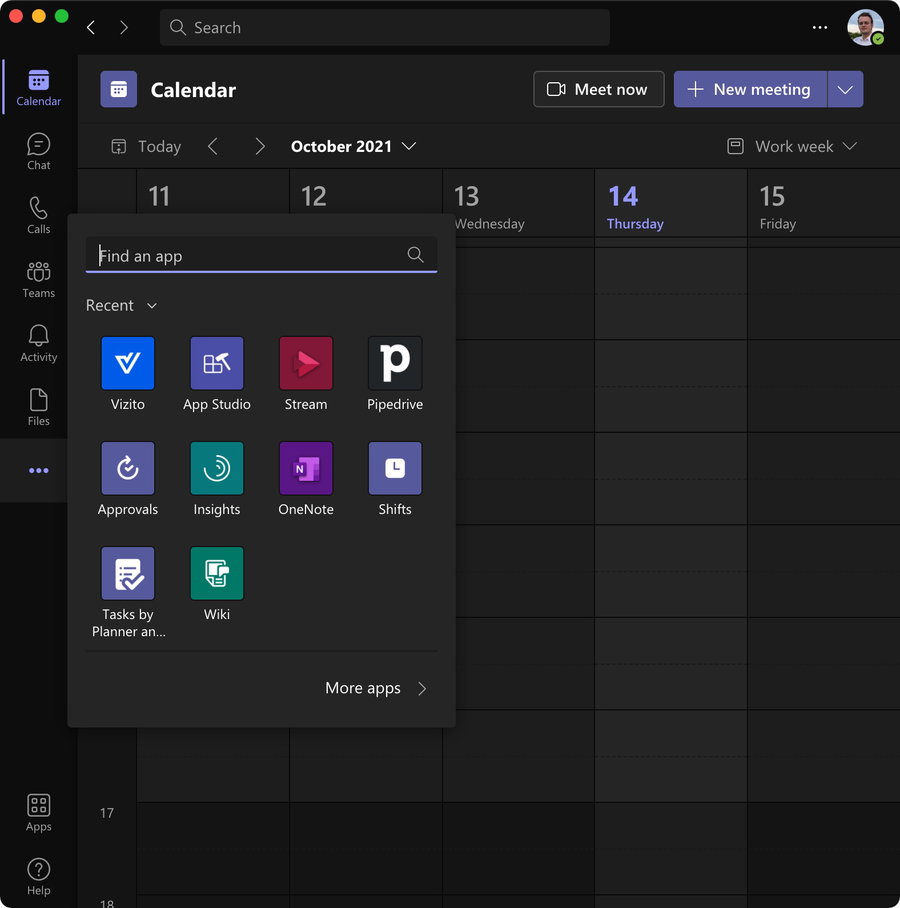The height and width of the screenshot is (908, 900).
Task: Open Pipedrive app
Action: click(x=395, y=363)
